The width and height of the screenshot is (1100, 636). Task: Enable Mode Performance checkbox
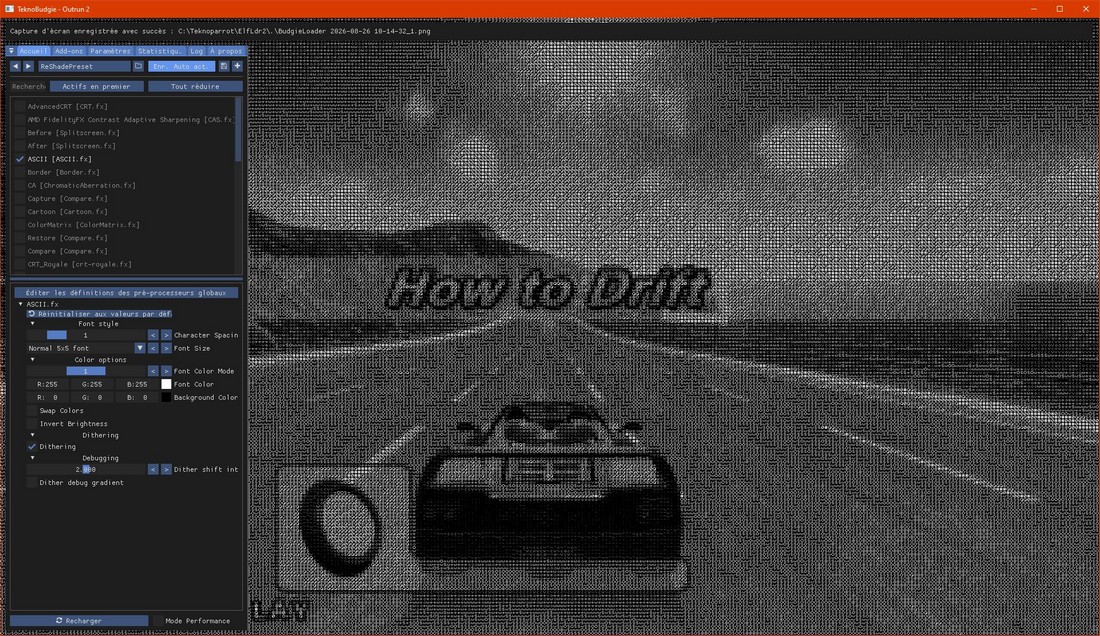click(x=159, y=621)
